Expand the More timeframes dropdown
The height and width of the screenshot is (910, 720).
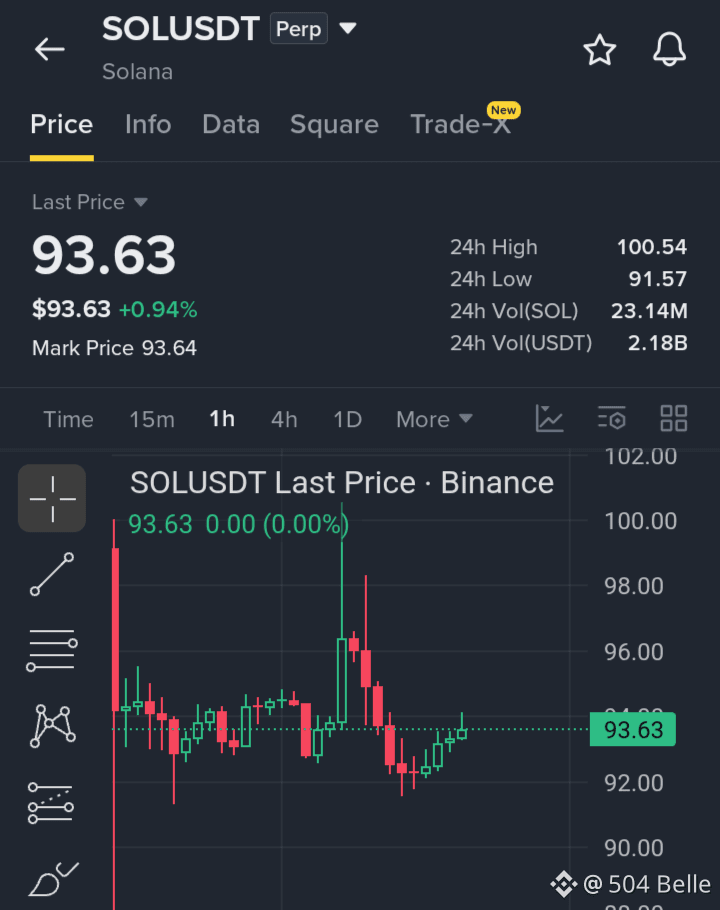click(x=435, y=419)
